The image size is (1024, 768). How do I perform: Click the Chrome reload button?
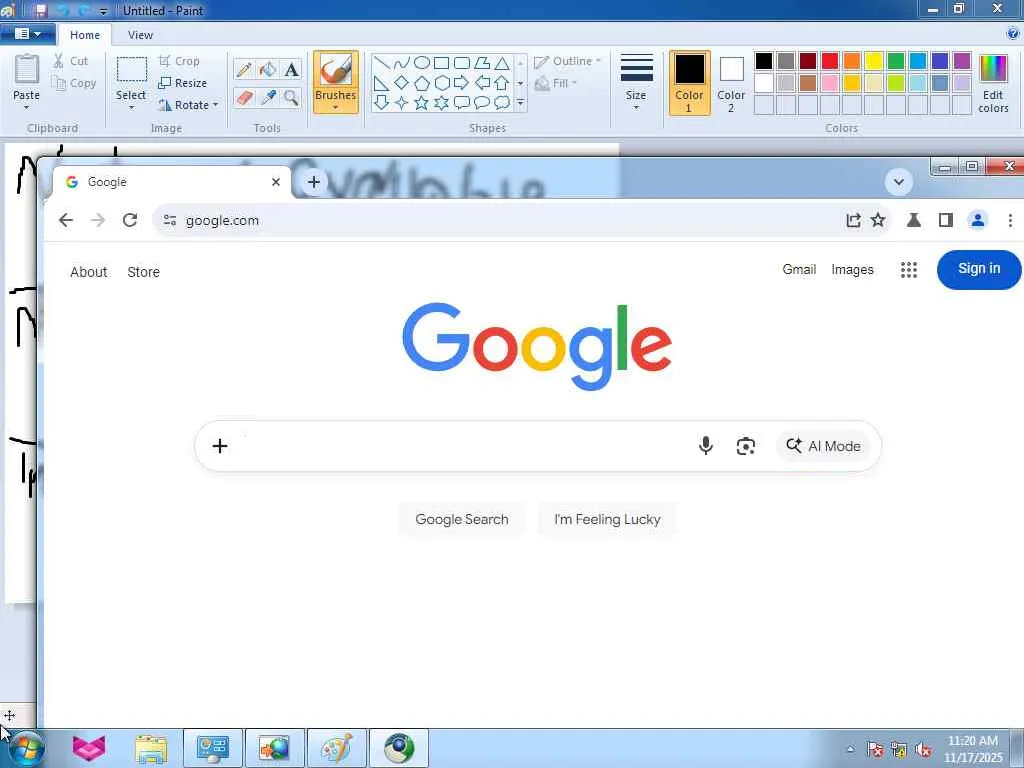[130, 220]
